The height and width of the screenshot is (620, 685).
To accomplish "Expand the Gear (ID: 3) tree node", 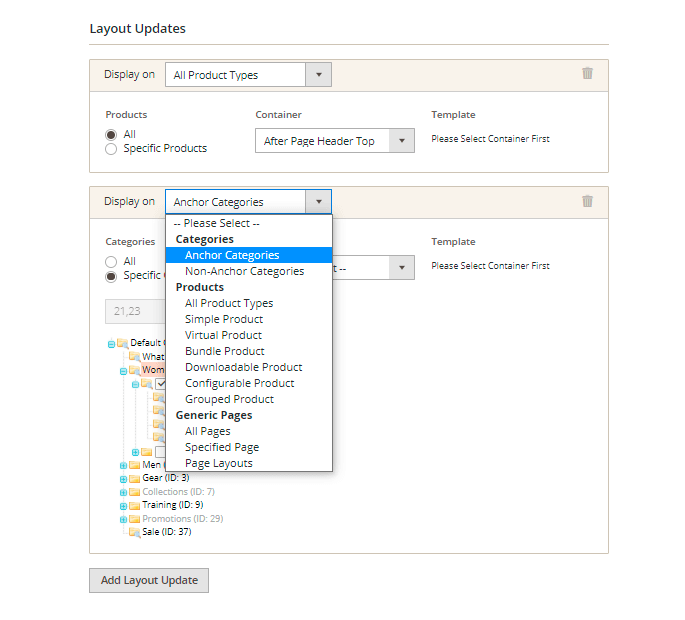I will (x=123, y=479).
